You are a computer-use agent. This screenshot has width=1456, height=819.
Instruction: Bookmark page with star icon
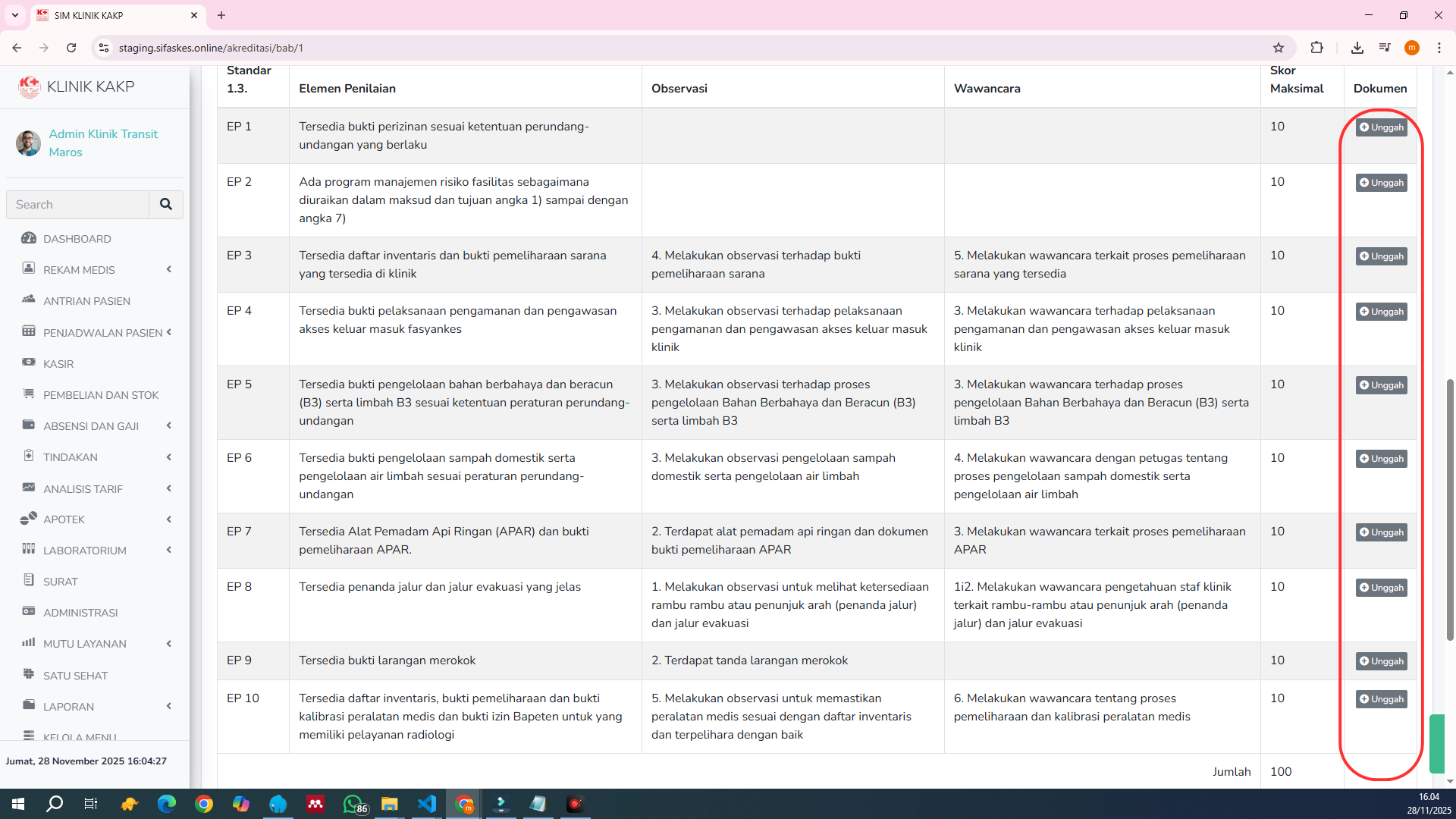click(1279, 48)
